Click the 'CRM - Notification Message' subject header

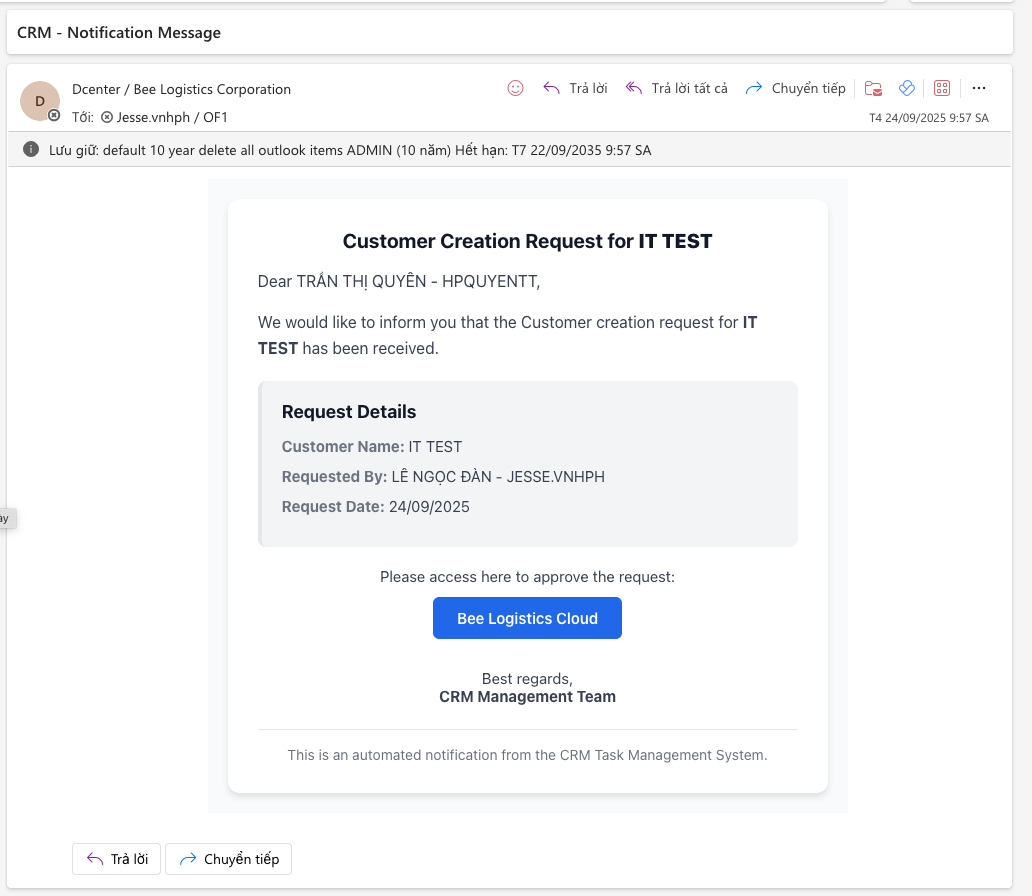(x=118, y=32)
